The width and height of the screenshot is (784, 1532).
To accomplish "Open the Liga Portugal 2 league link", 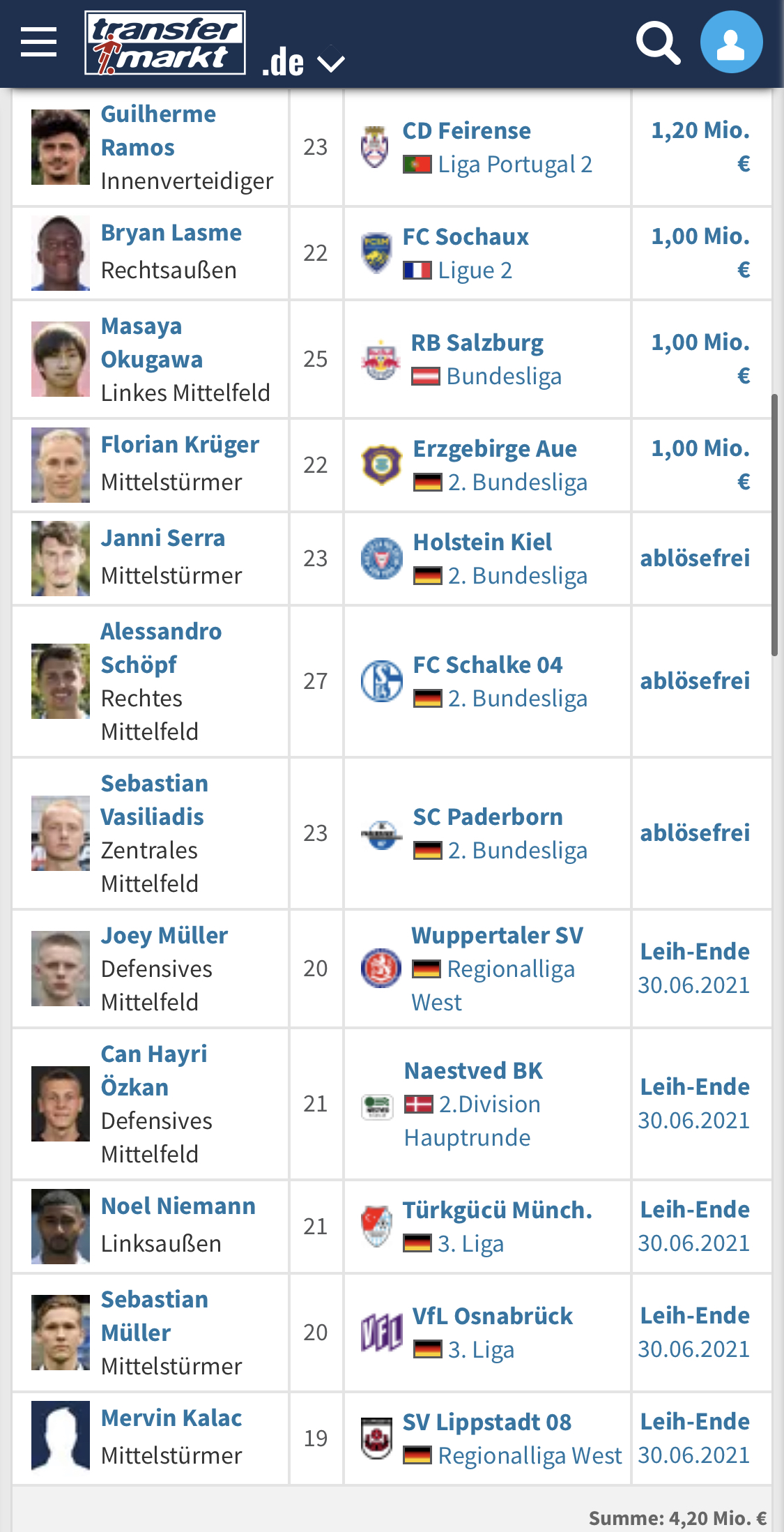I will pyautogui.click(x=515, y=165).
